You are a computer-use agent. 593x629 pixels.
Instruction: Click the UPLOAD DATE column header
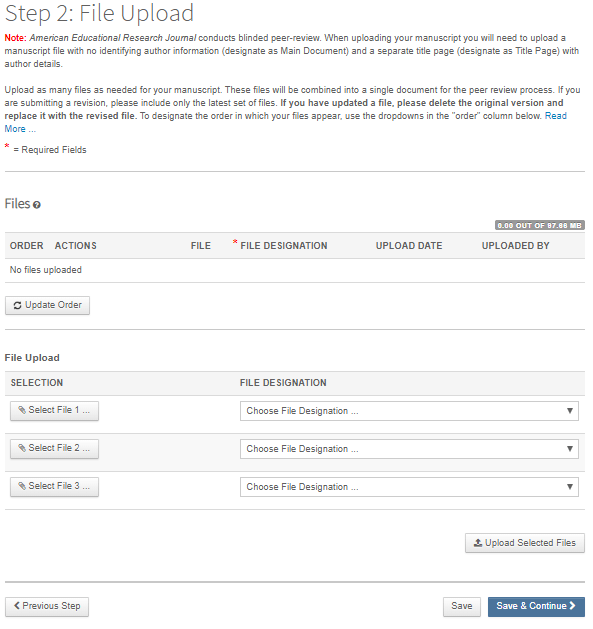(409, 246)
